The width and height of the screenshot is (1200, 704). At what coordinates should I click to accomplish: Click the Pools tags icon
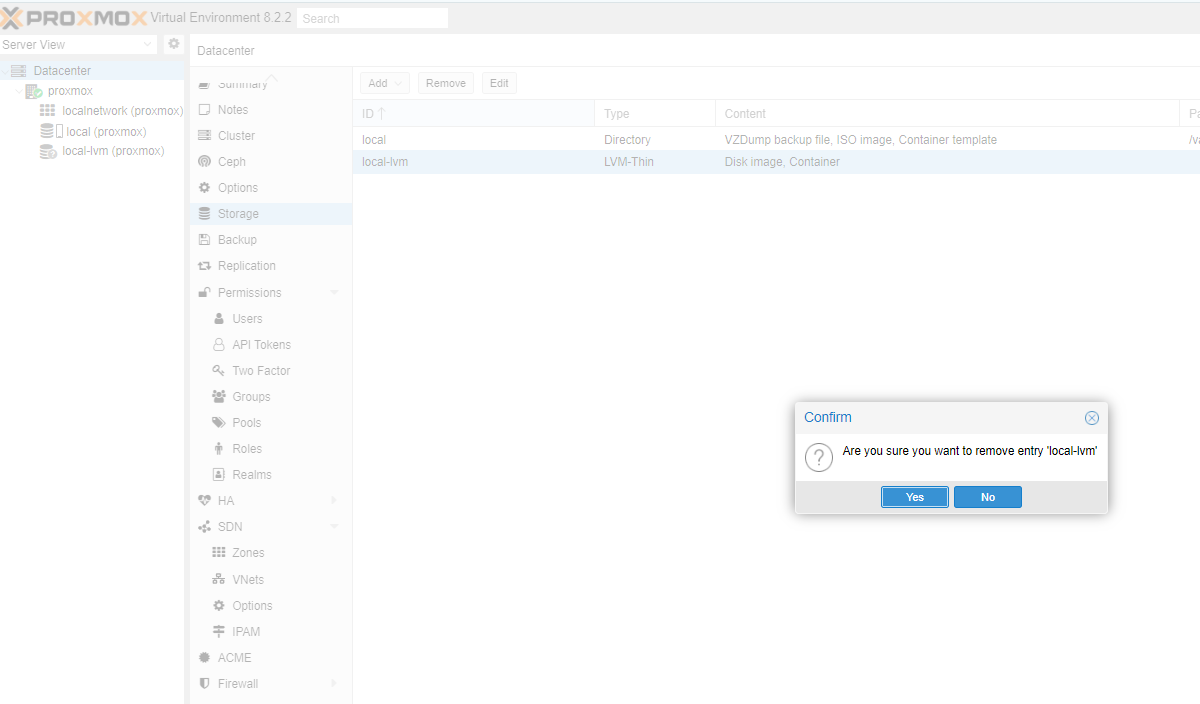tap(219, 423)
